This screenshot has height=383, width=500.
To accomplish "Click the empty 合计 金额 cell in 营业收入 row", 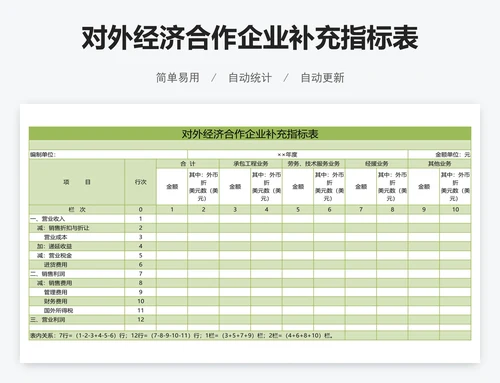I will tap(172, 219).
